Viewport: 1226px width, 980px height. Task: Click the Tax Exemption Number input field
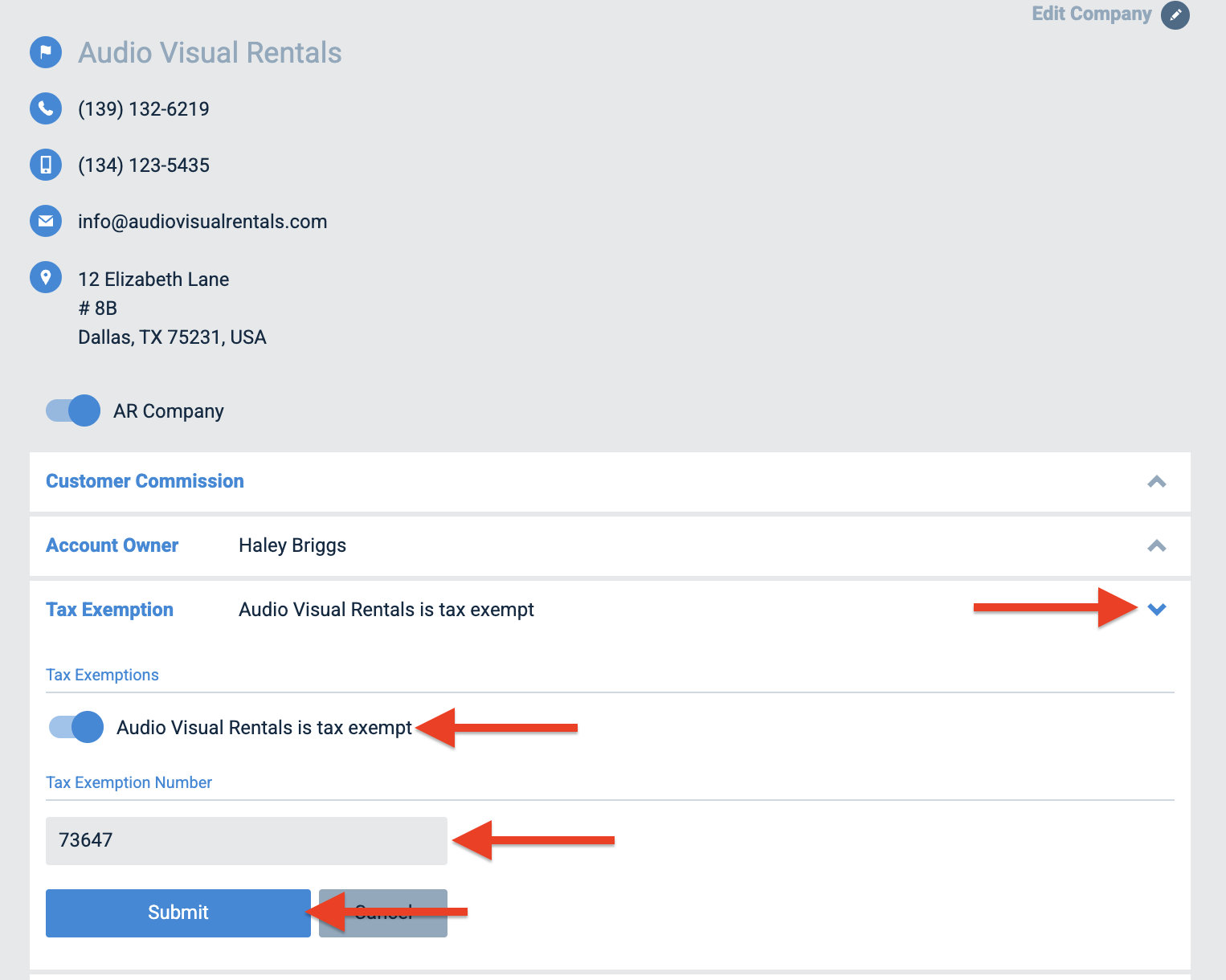(x=246, y=840)
